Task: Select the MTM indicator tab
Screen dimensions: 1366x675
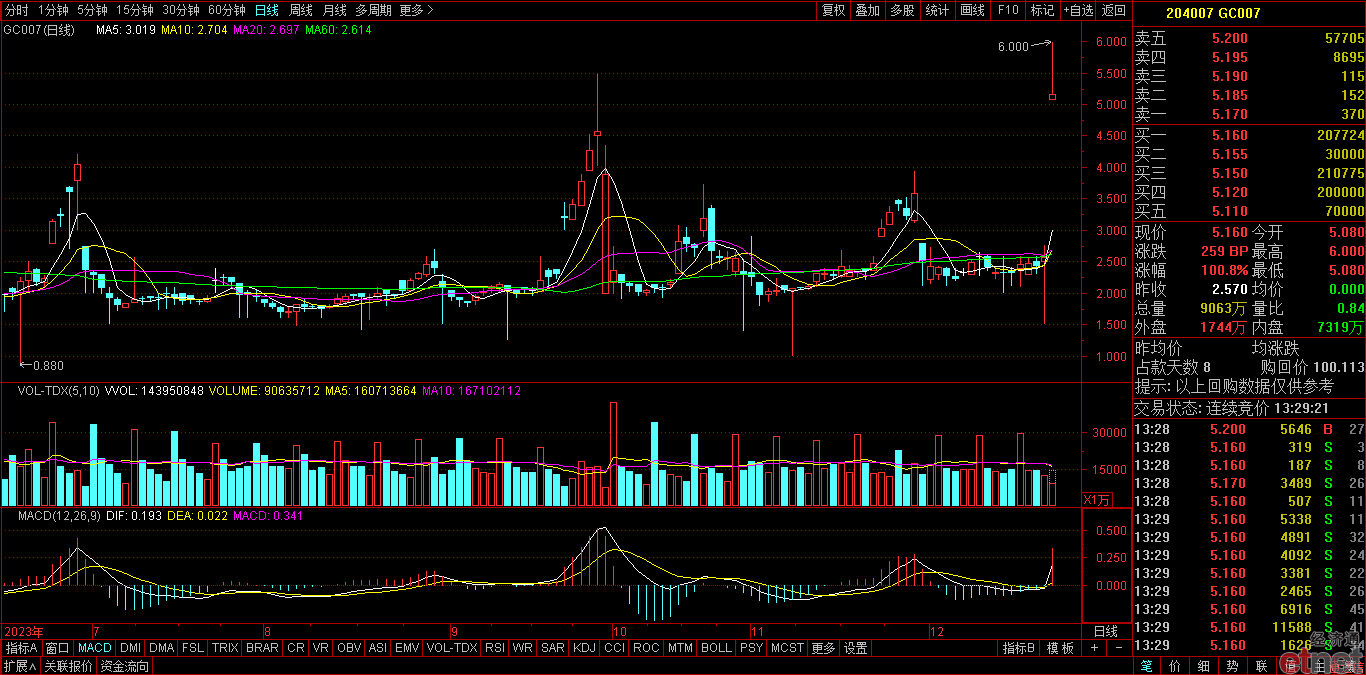Action: click(x=680, y=648)
